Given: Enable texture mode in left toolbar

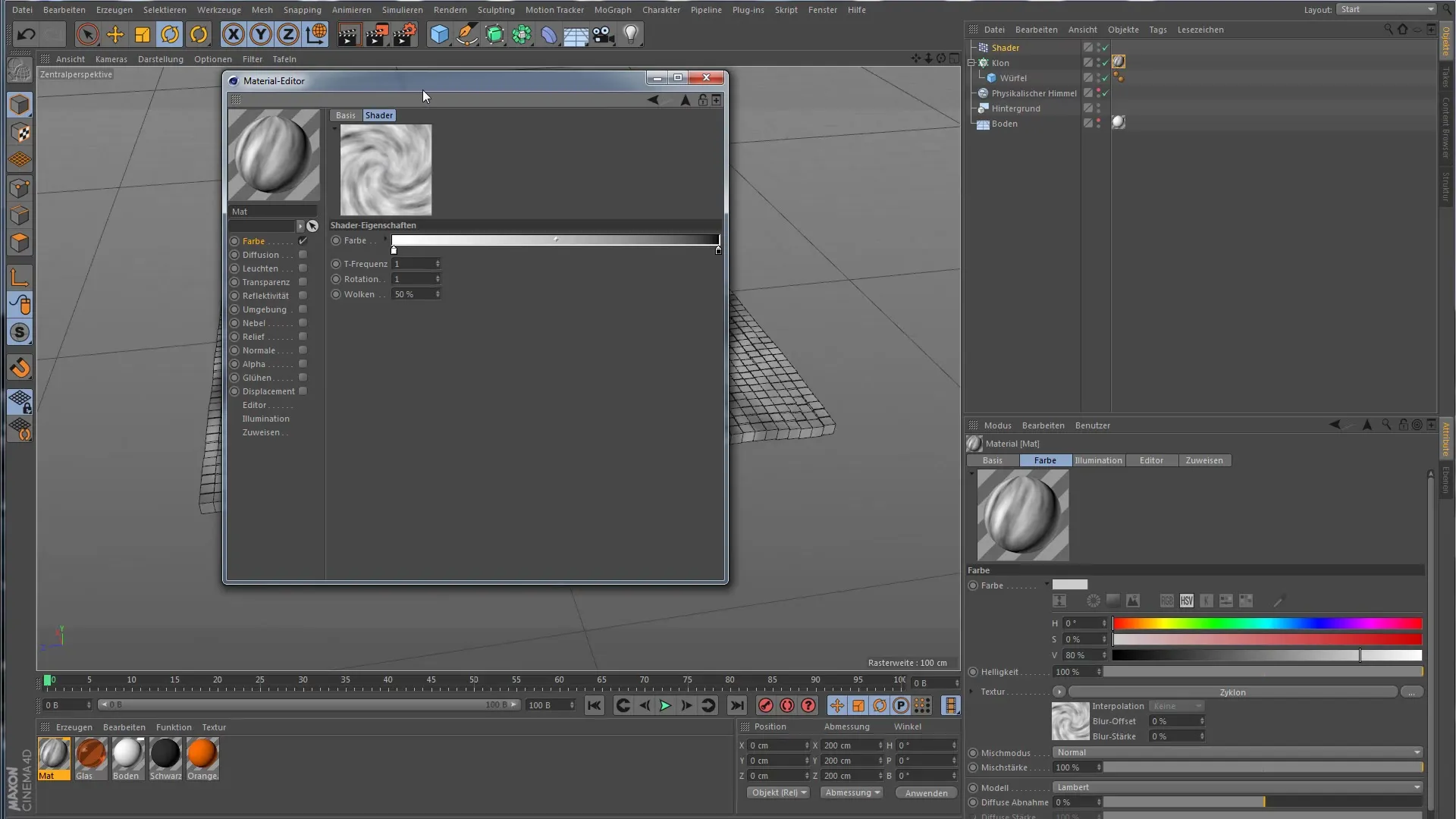Looking at the screenshot, I should [x=20, y=133].
